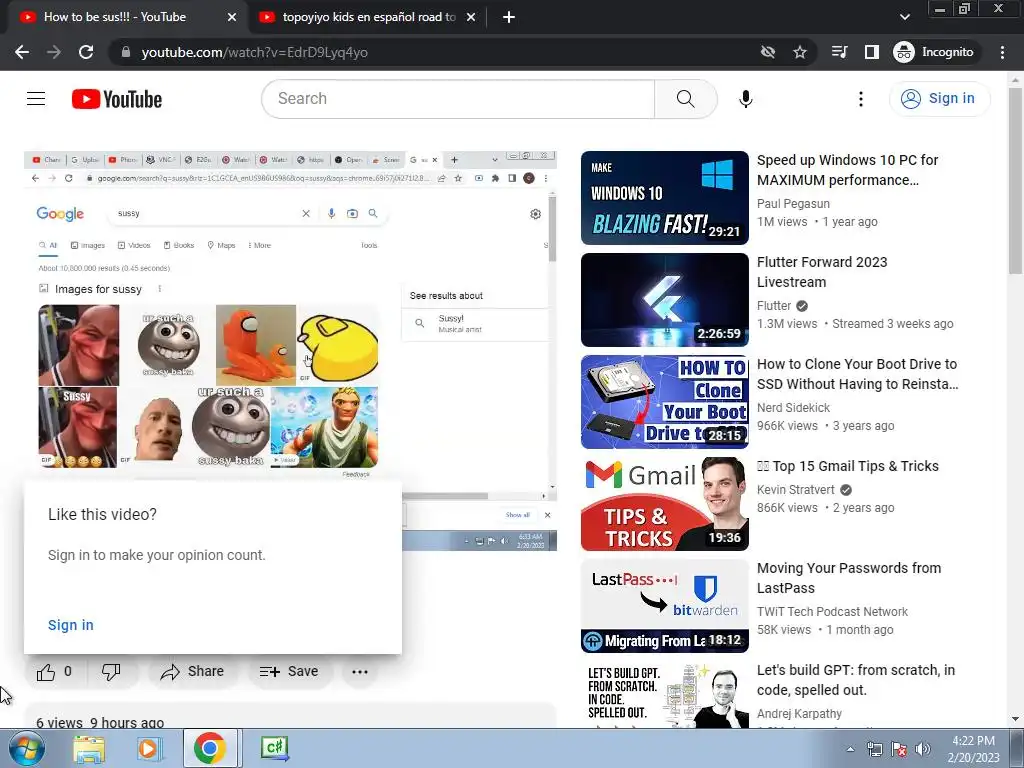Click Sign in link in like popup
Screen dimensions: 1024x768
[71, 625]
